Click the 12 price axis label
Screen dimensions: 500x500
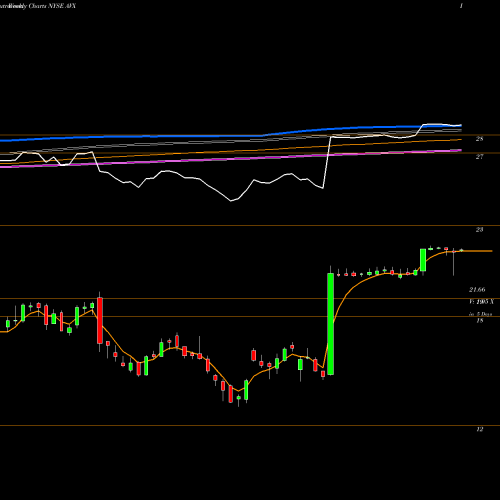coord(479,430)
